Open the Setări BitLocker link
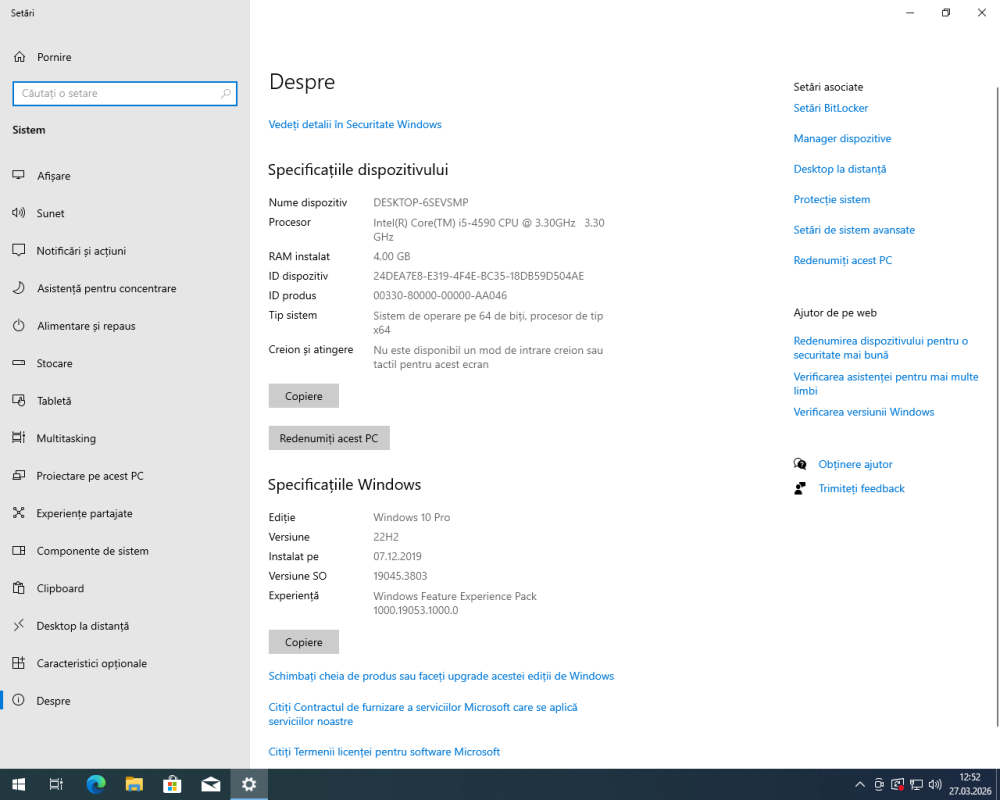This screenshot has height=800, width=1000. coord(830,108)
